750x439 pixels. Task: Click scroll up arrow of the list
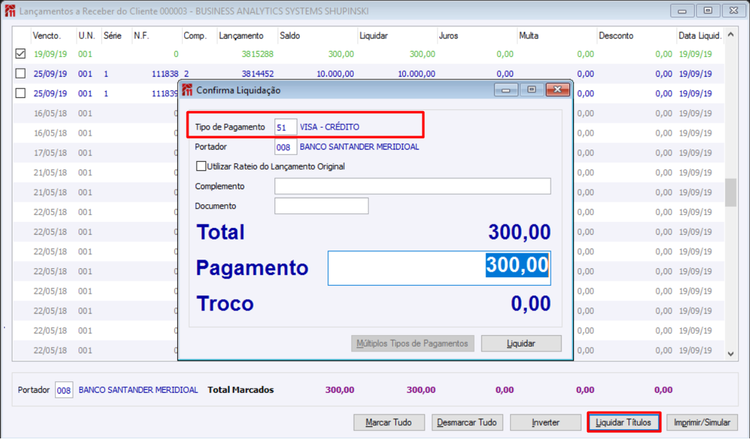[730, 34]
